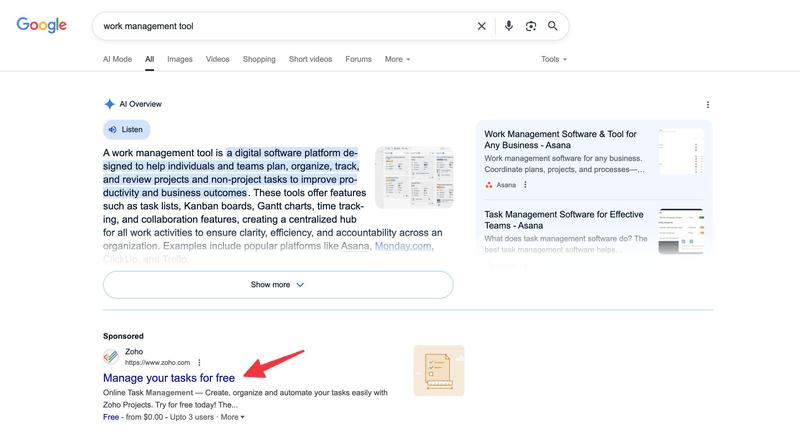Image resolution: width=800 pixels, height=436 pixels.
Task: Open the AI Overview three-dot options menu
Action: [708, 105]
